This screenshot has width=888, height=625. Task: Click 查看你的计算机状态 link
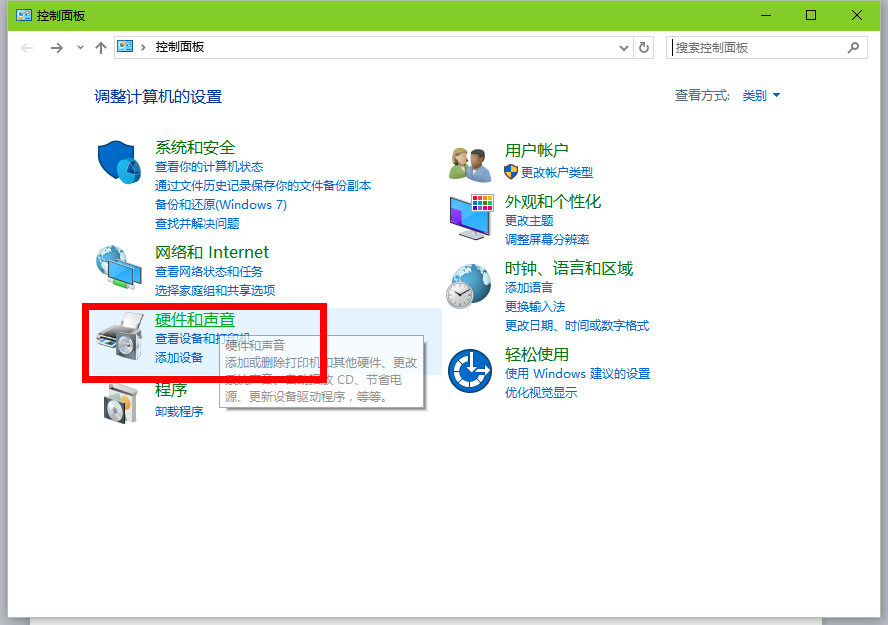(209, 167)
